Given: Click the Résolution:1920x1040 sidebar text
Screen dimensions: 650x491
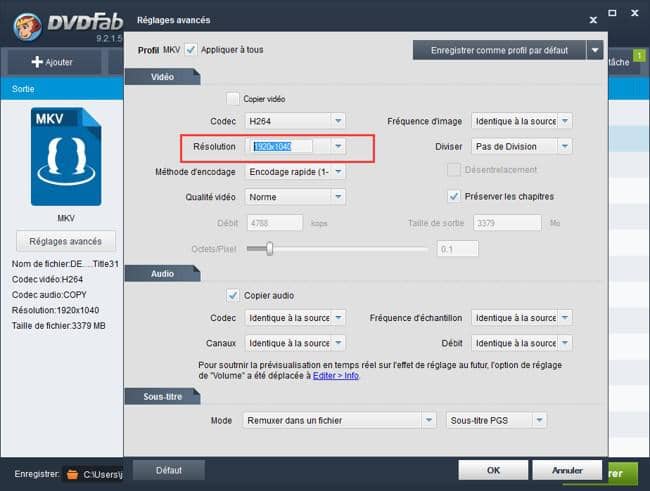Looking at the screenshot, I should pos(55,310).
